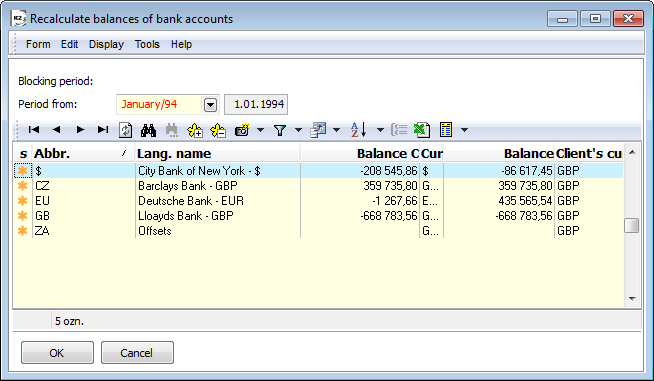The height and width of the screenshot is (381, 654).
Task: Jump to the last record
Action: tap(103, 130)
